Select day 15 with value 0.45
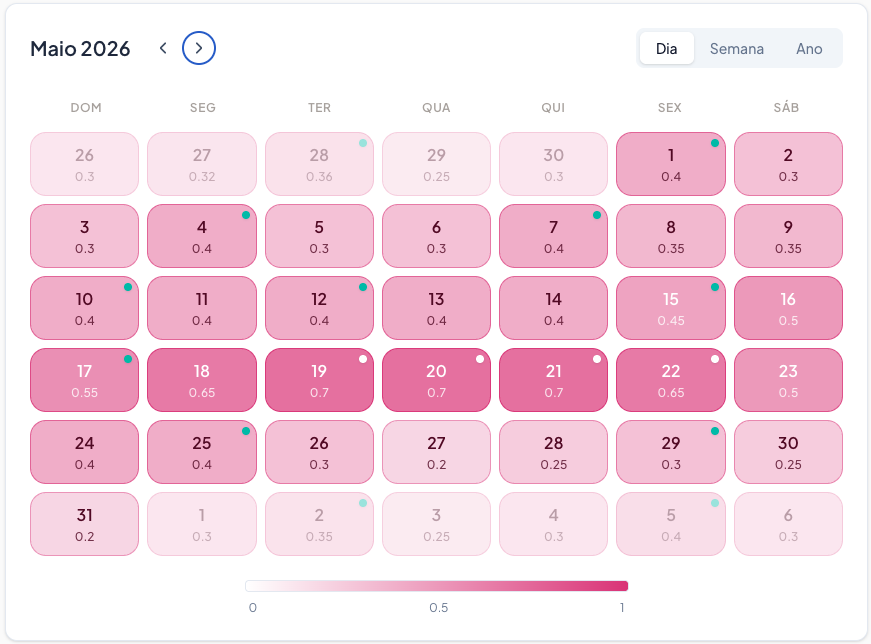 coord(671,308)
